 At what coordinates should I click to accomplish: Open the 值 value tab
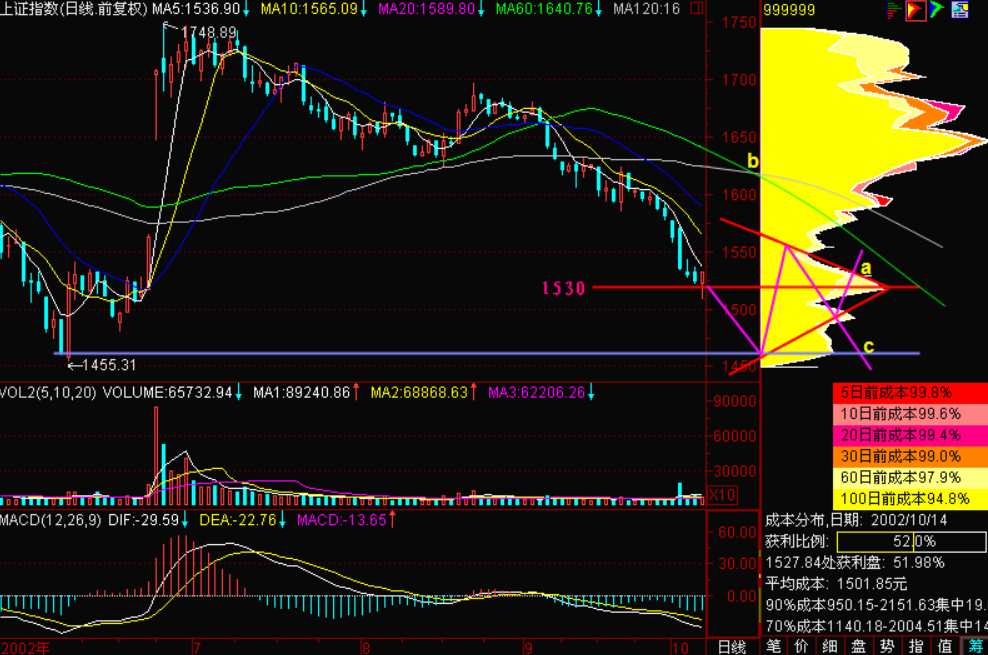(944, 647)
